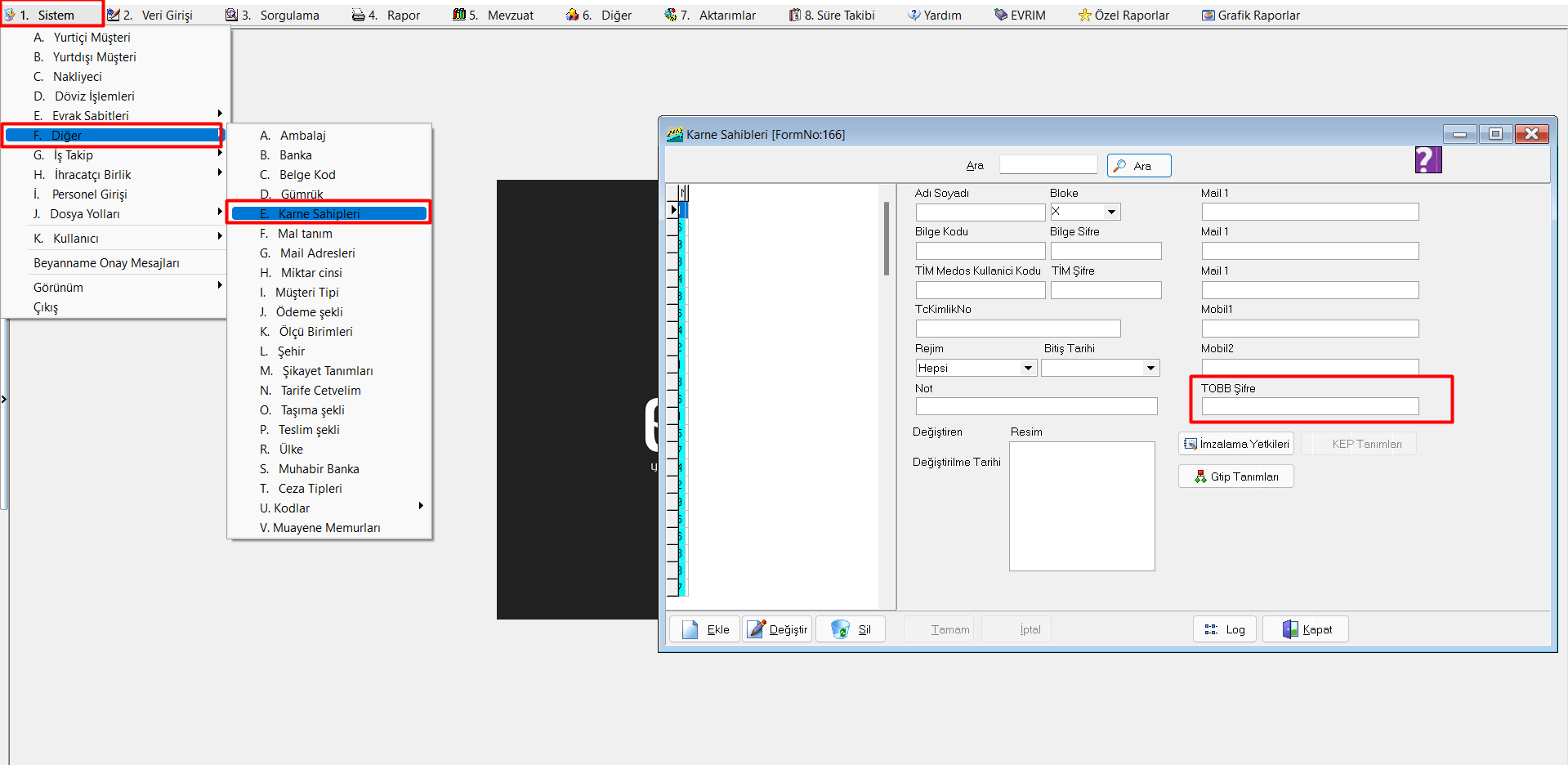Open the Log button
This screenshot has height=765, width=1568.
point(1225,629)
